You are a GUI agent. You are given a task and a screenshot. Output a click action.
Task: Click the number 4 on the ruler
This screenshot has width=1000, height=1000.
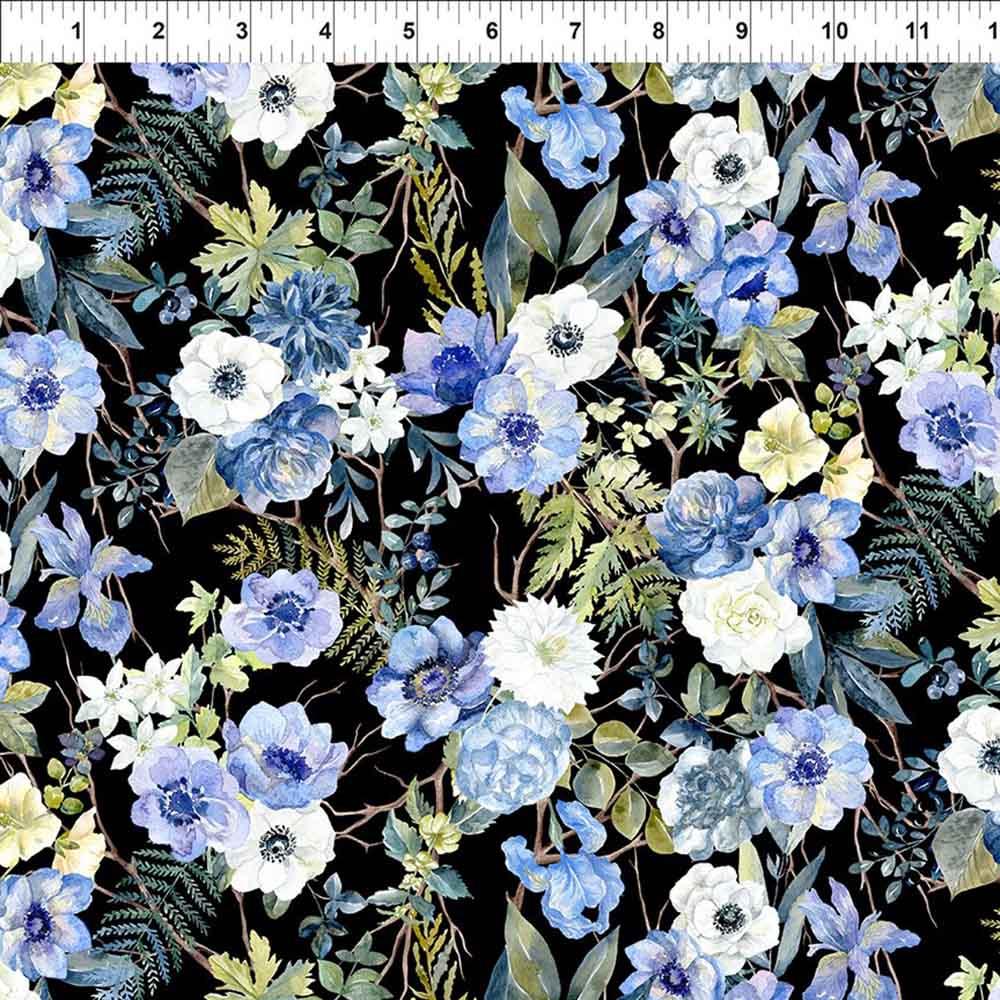pos(325,32)
